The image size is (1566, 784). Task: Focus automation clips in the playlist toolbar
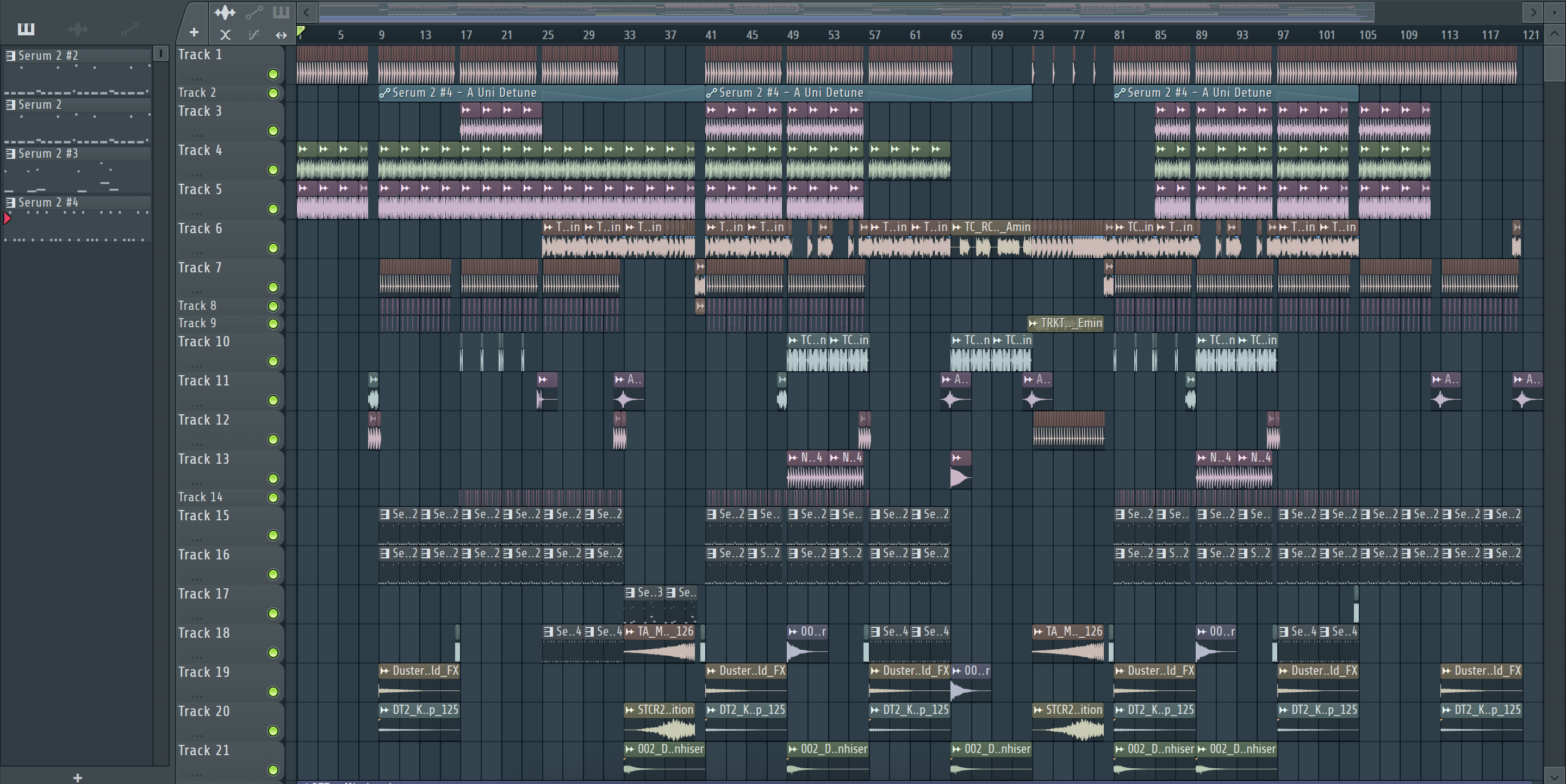pos(254,11)
